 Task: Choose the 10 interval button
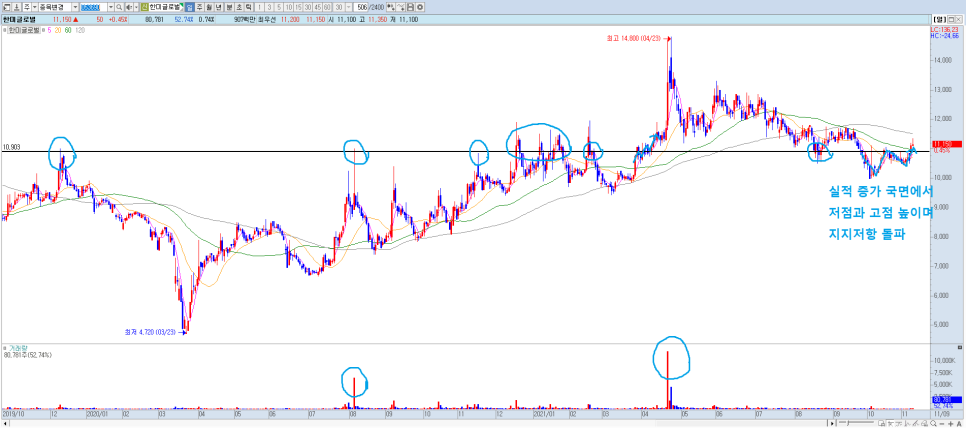pos(289,7)
